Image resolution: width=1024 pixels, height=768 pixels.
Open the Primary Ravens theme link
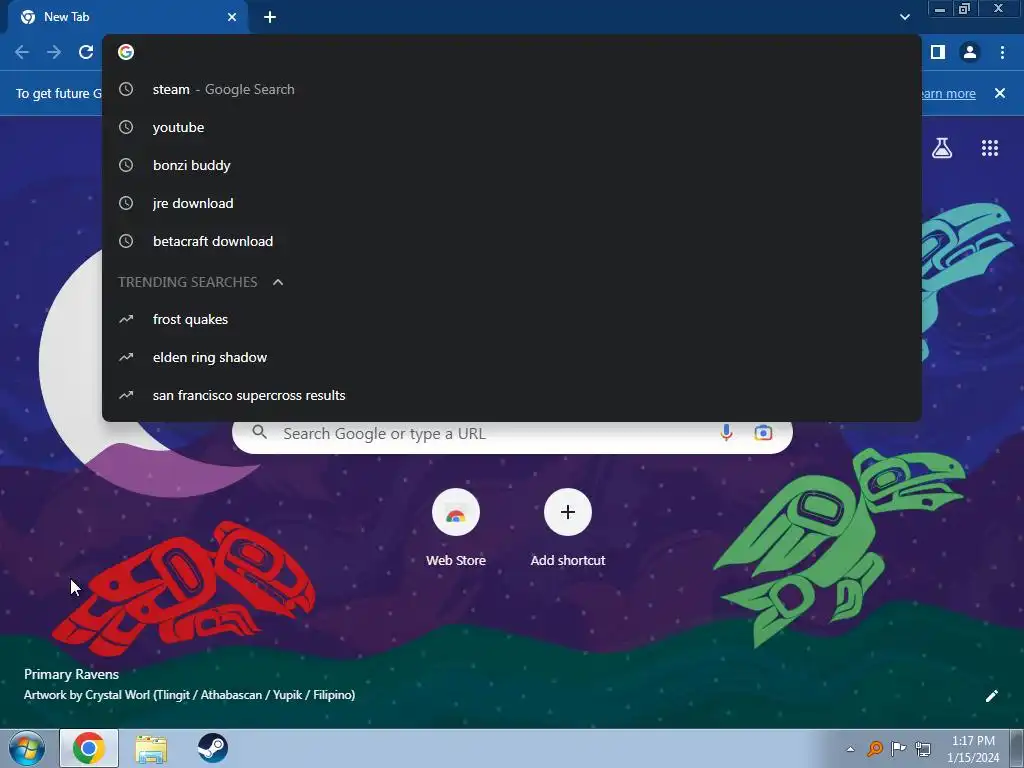point(71,674)
